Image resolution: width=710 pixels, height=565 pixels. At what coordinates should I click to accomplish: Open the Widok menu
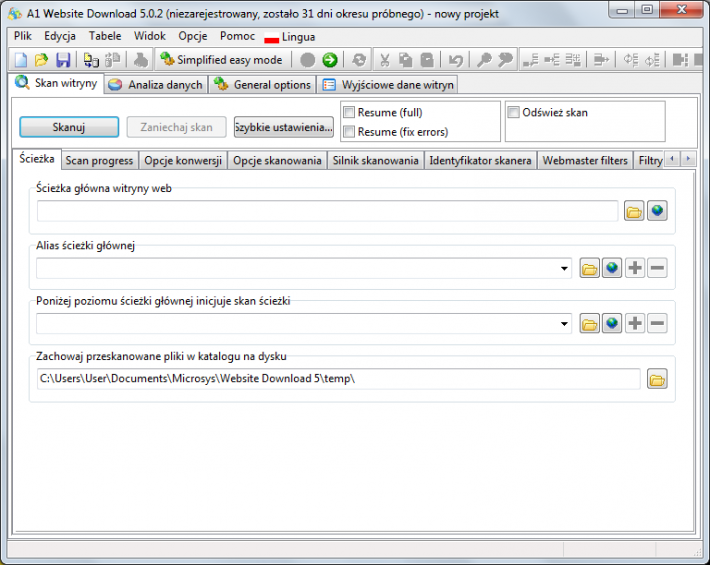(150, 36)
